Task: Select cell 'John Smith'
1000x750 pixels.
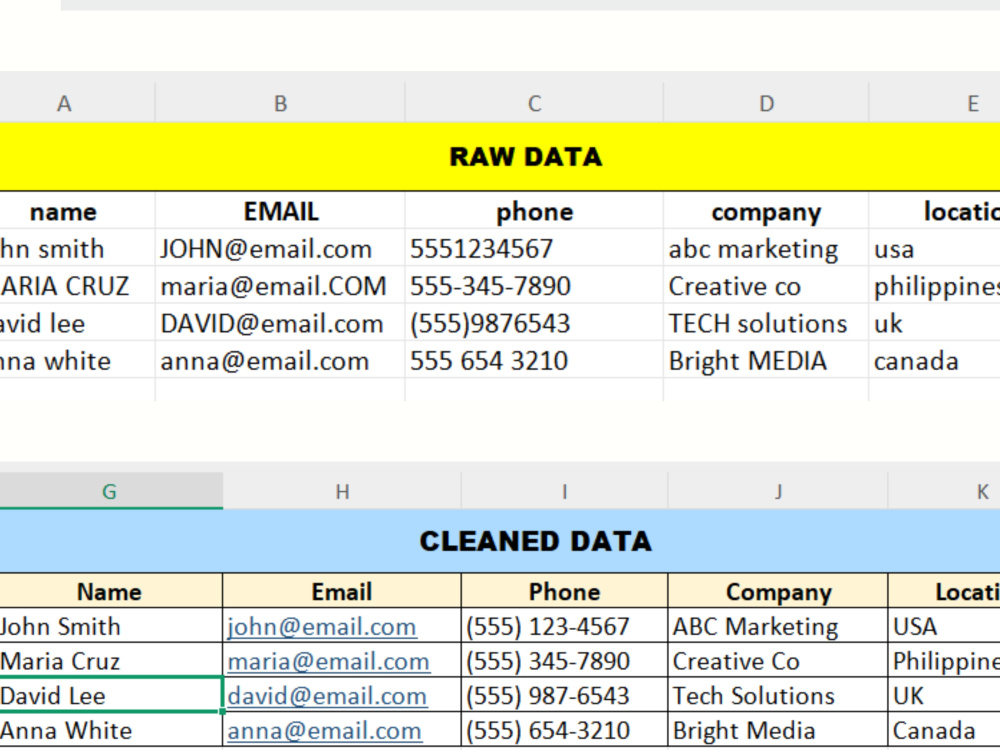Action: click(111, 626)
